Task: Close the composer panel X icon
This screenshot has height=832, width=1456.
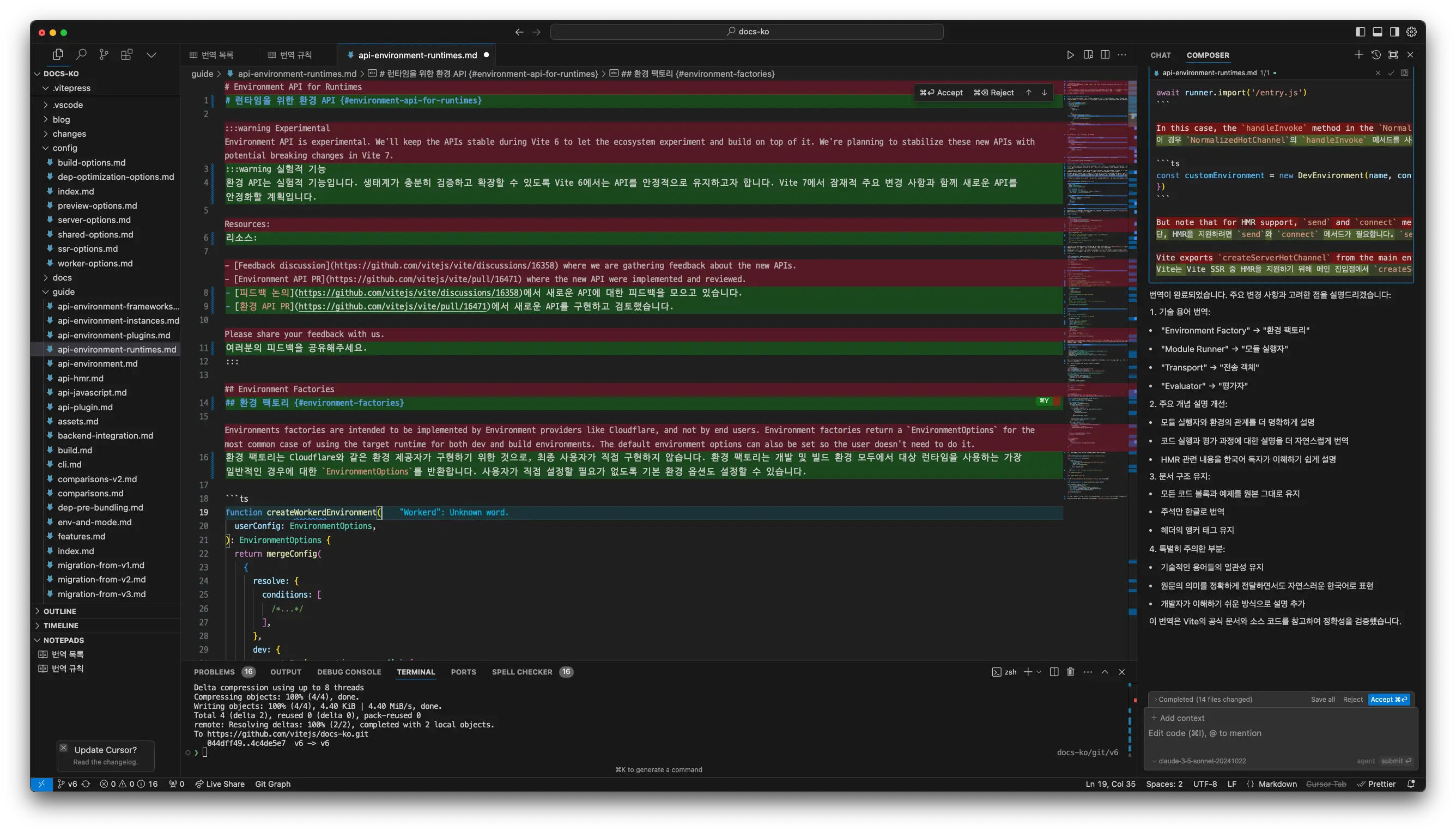Action: click(x=1410, y=55)
